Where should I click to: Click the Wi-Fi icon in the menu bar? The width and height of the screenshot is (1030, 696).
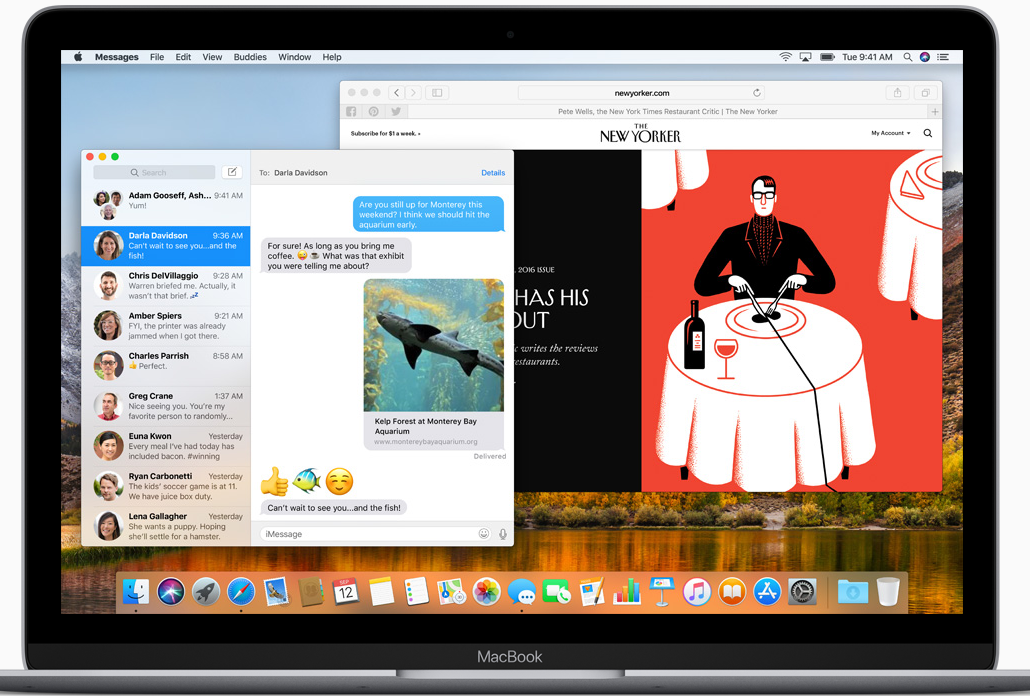click(786, 57)
